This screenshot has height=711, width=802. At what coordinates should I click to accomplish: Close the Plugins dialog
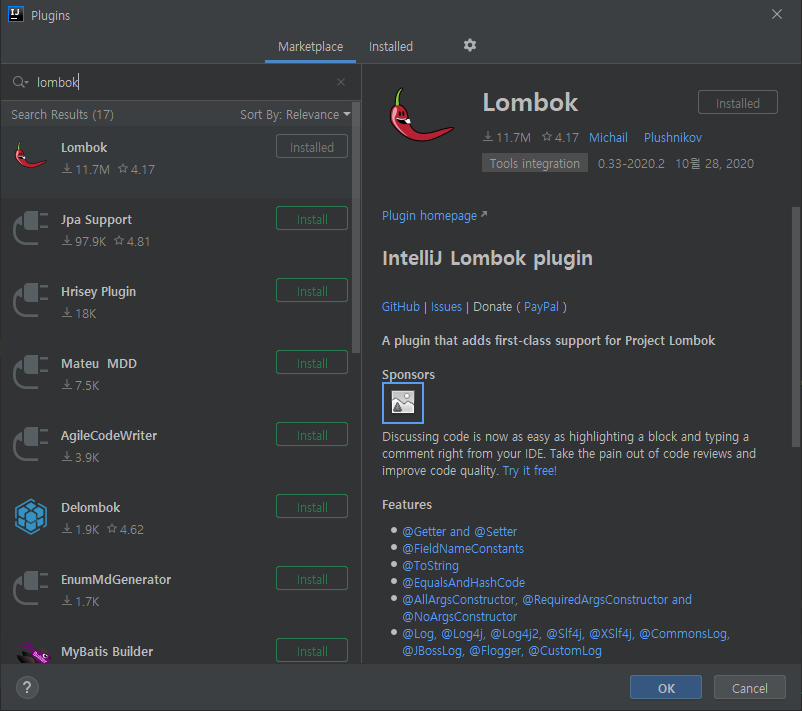pyautogui.click(x=776, y=14)
